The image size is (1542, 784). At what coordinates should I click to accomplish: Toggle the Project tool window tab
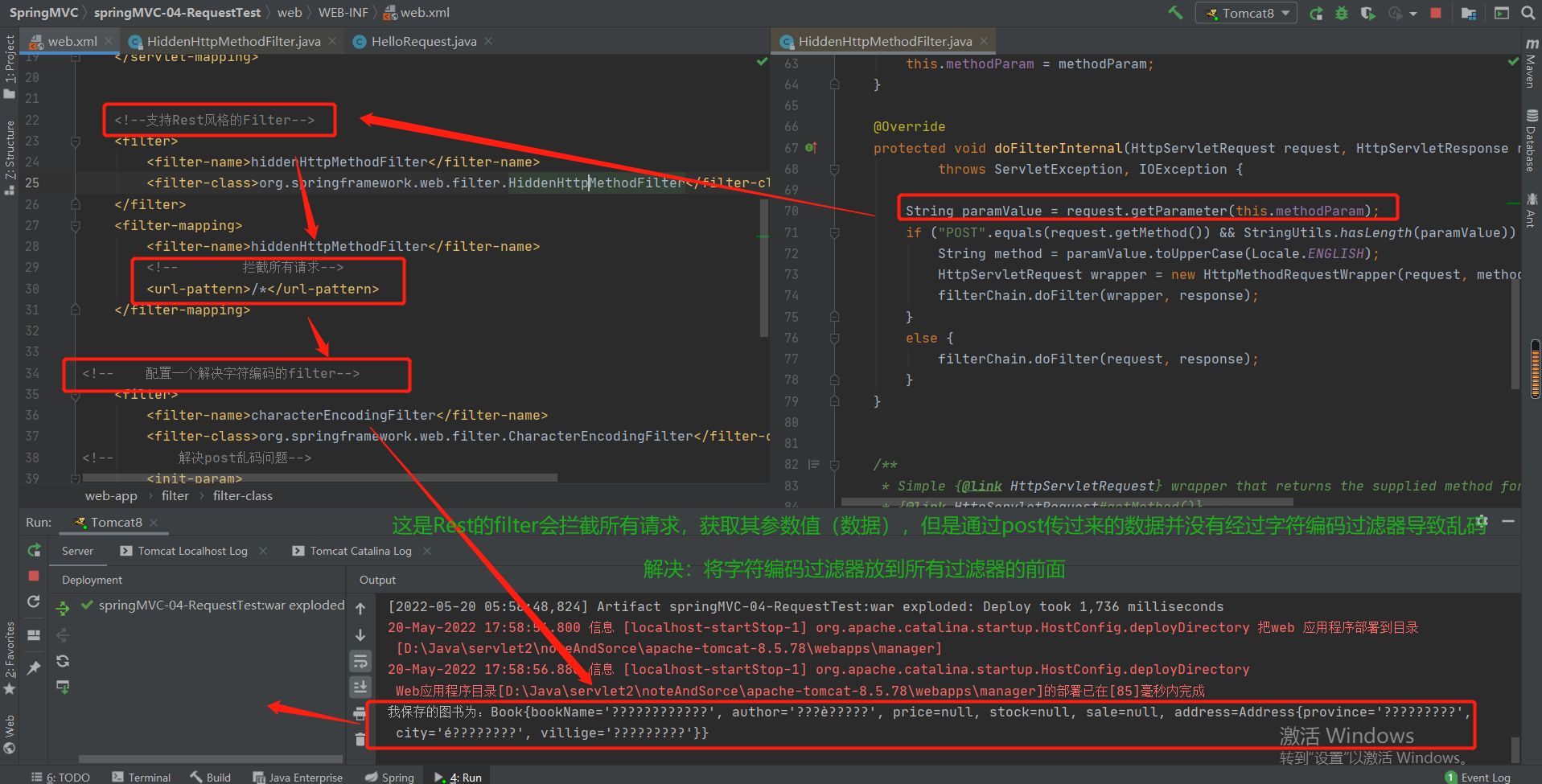10,66
